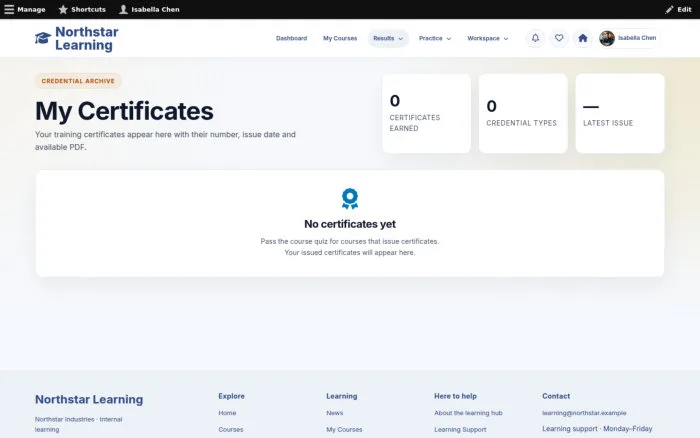Click the Explore footer heading

point(231,396)
